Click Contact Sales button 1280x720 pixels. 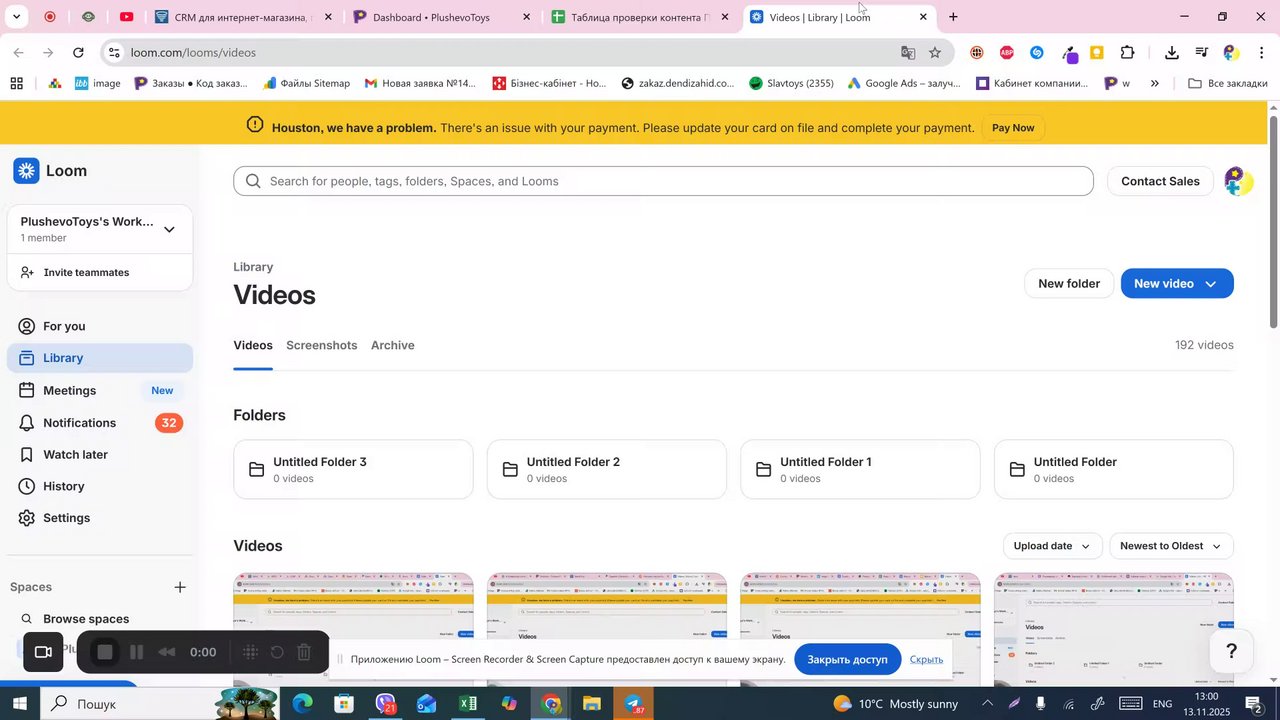point(1160,181)
